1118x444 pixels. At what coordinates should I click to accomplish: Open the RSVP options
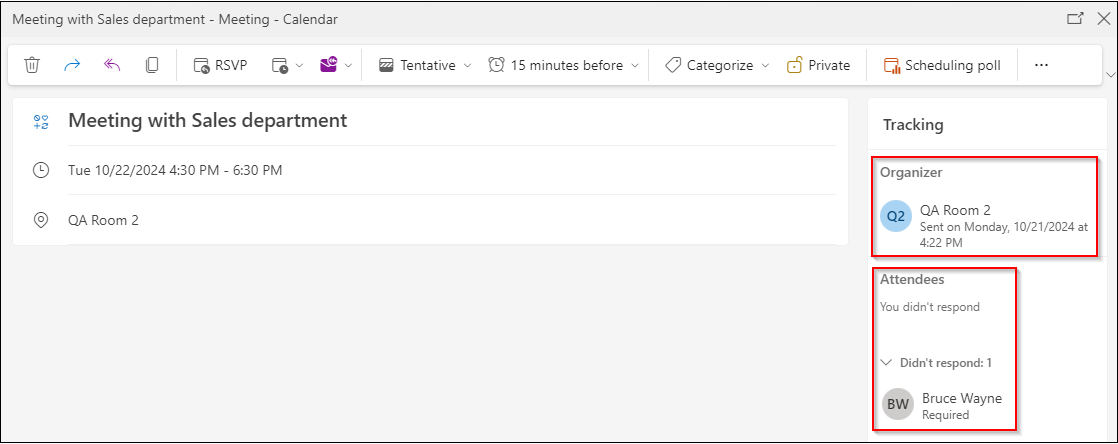(220, 66)
